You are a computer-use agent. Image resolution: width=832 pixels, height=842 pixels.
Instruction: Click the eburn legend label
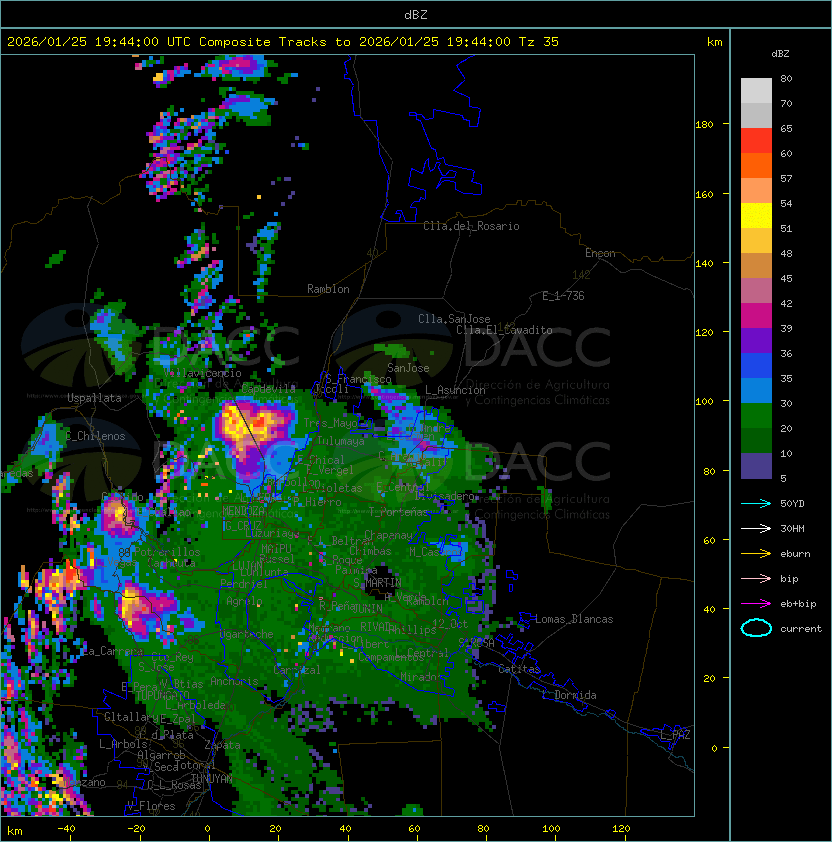click(x=795, y=554)
